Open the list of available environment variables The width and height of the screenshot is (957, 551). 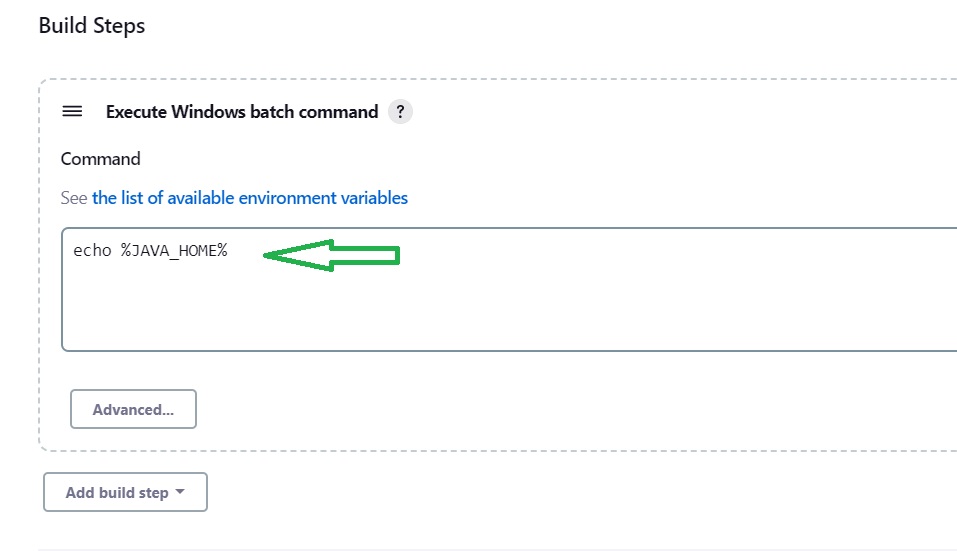click(x=250, y=198)
